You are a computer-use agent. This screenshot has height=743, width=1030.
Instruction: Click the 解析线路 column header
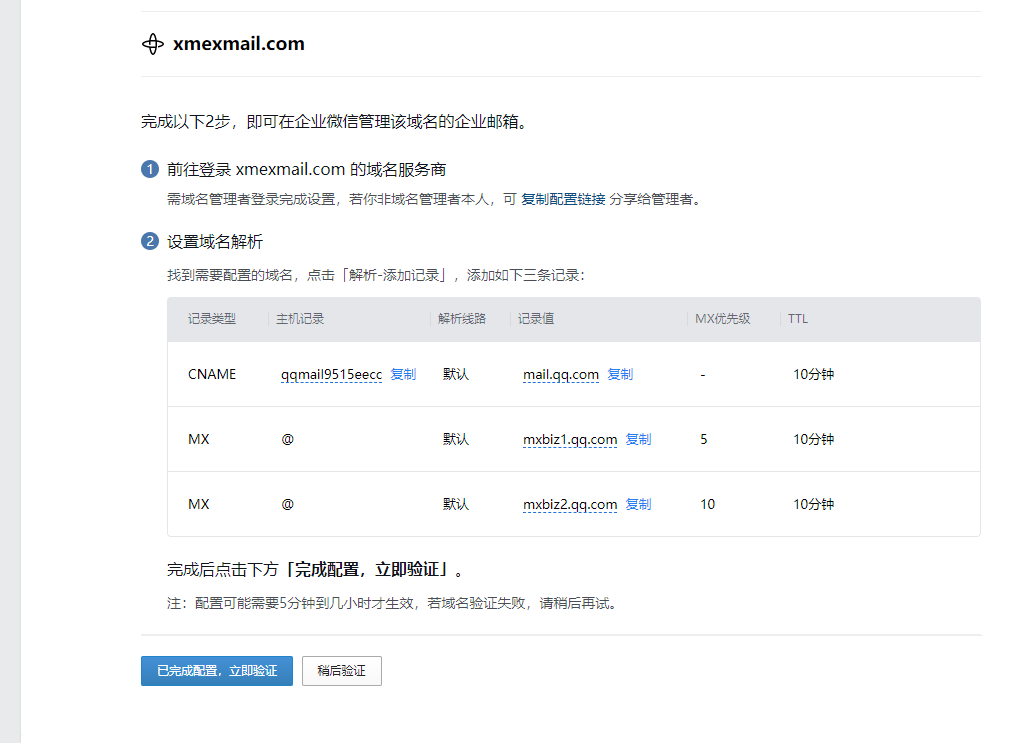click(x=462, y=319)
